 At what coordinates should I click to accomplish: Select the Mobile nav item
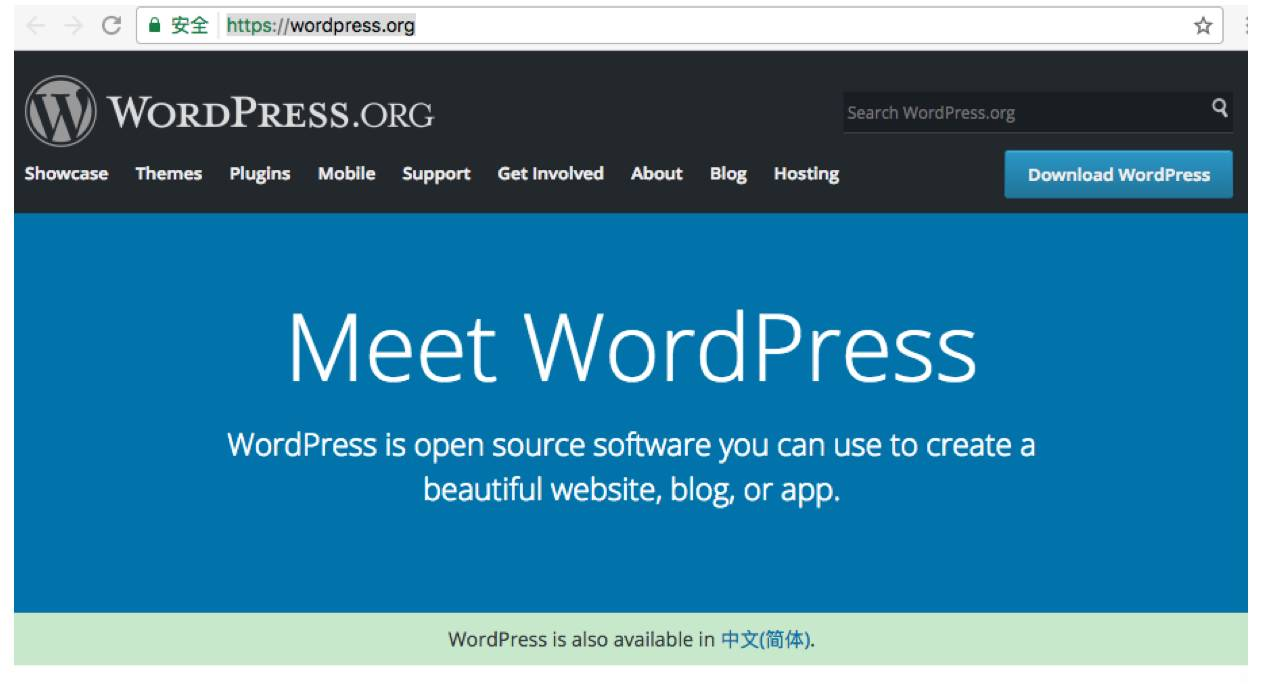point(347,174)
